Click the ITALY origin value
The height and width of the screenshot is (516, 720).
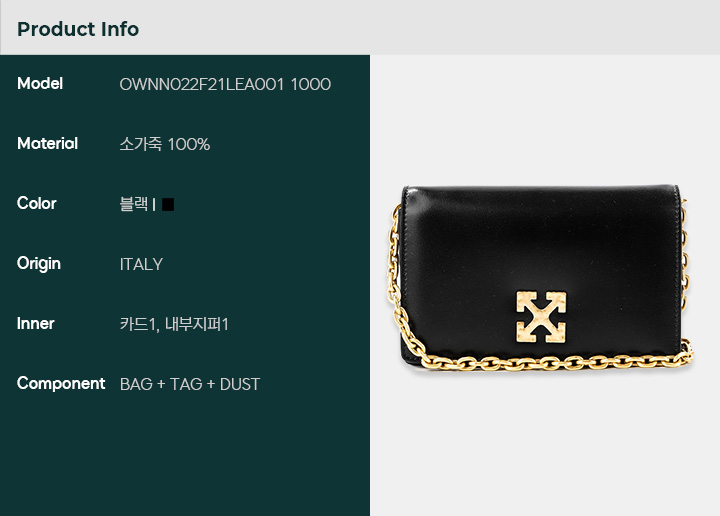(x=141, y=264)
